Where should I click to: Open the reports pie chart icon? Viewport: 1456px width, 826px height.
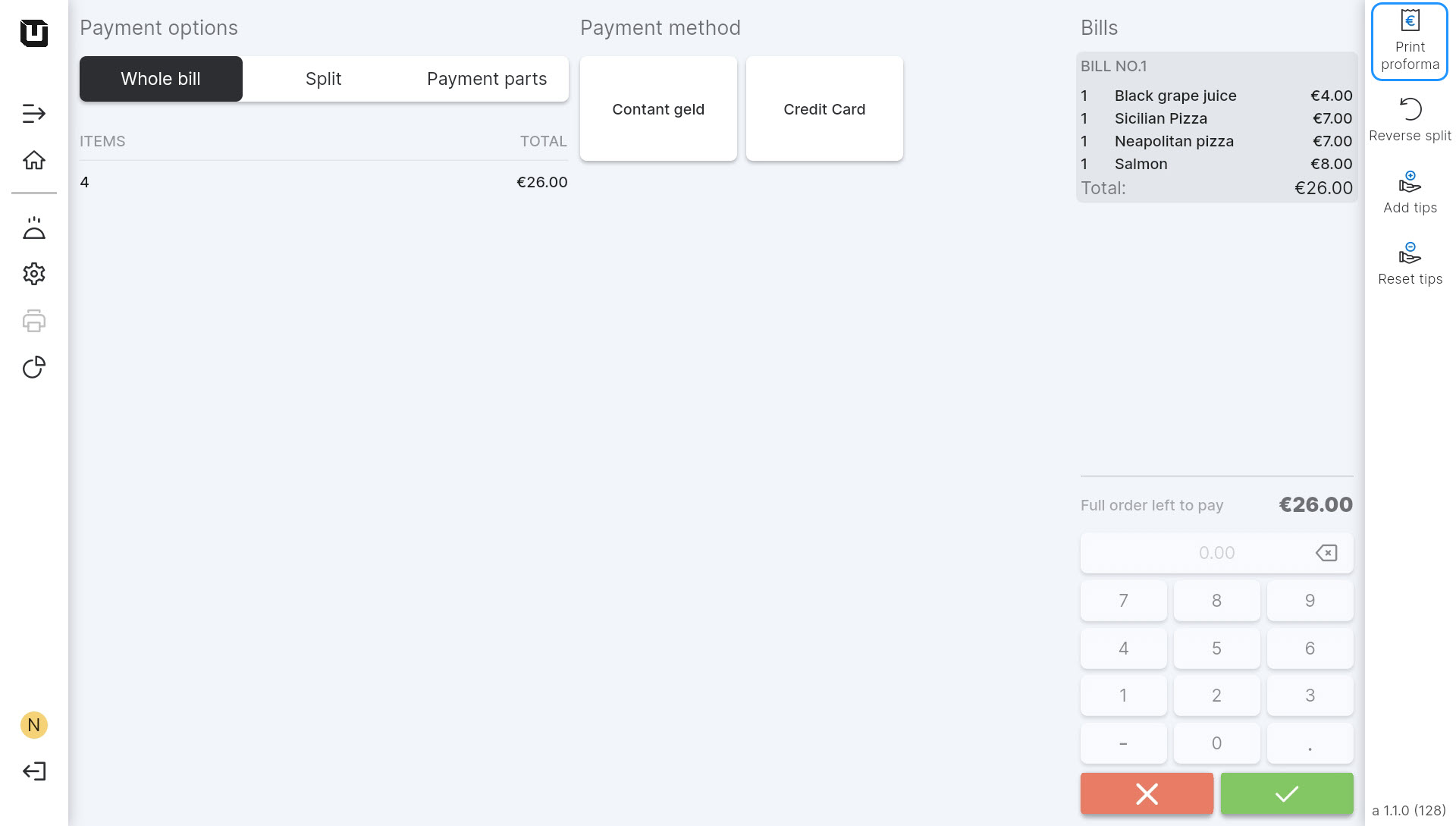34,368
